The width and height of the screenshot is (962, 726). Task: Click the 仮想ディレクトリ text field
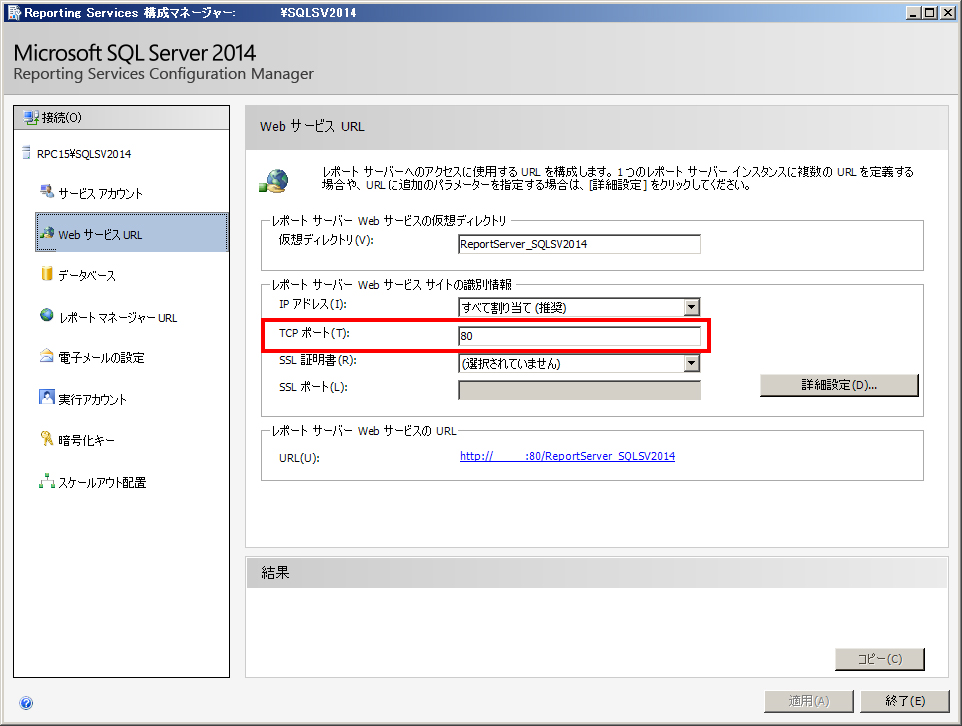pos(579,244)
